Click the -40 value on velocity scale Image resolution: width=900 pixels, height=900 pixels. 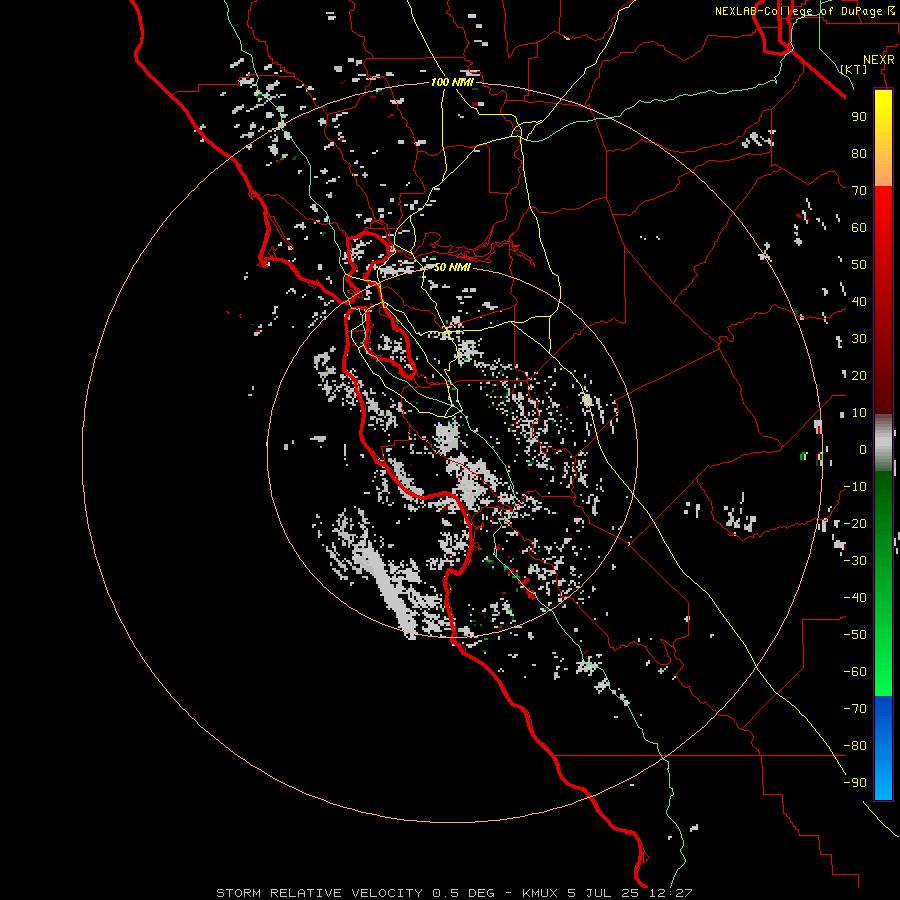[x=855, y=598]
